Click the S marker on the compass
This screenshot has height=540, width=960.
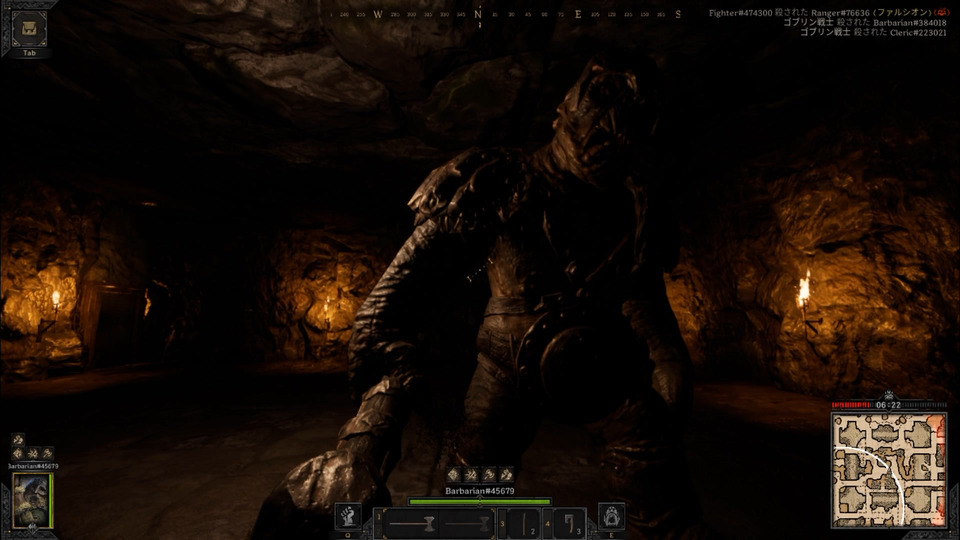[678, 14]
